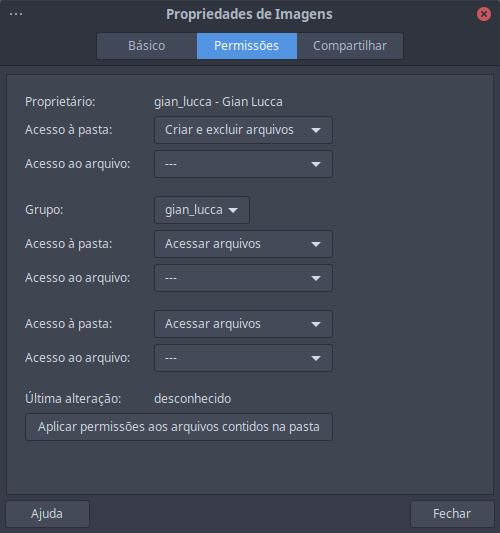500x533 pixels.
Task: Expand group 'Acesso ao arquivo' dropdown
Action: tap(243, 278)
